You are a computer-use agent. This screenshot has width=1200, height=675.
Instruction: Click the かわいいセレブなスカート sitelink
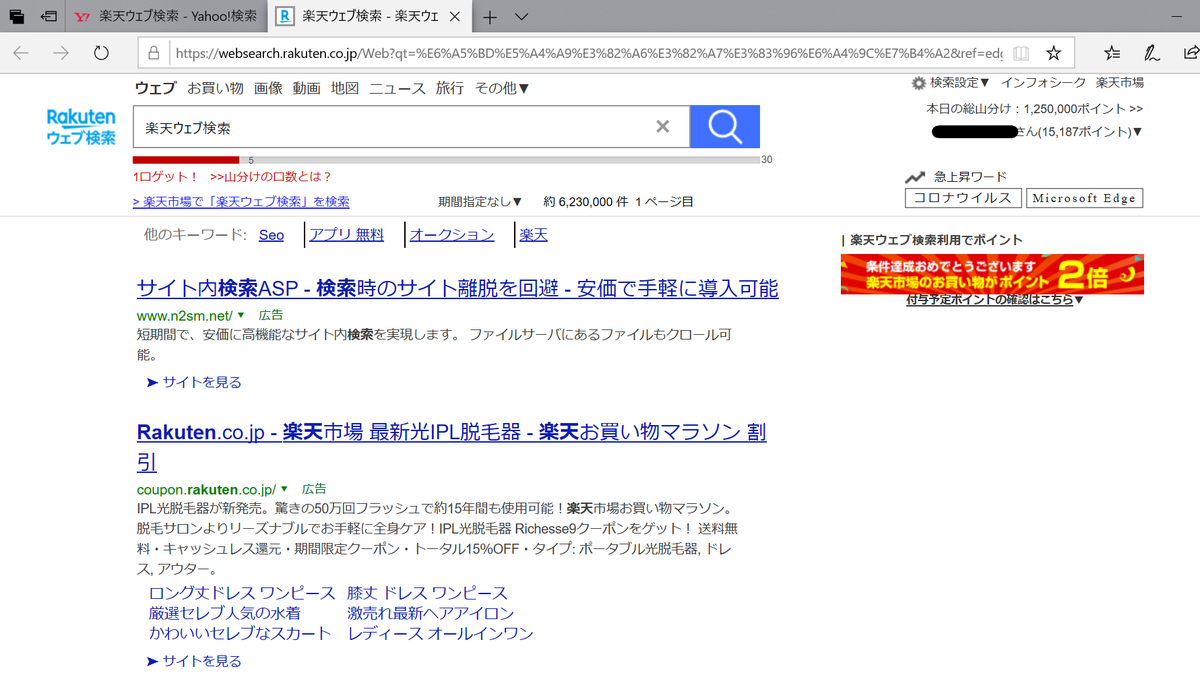[x=240, y=633]
